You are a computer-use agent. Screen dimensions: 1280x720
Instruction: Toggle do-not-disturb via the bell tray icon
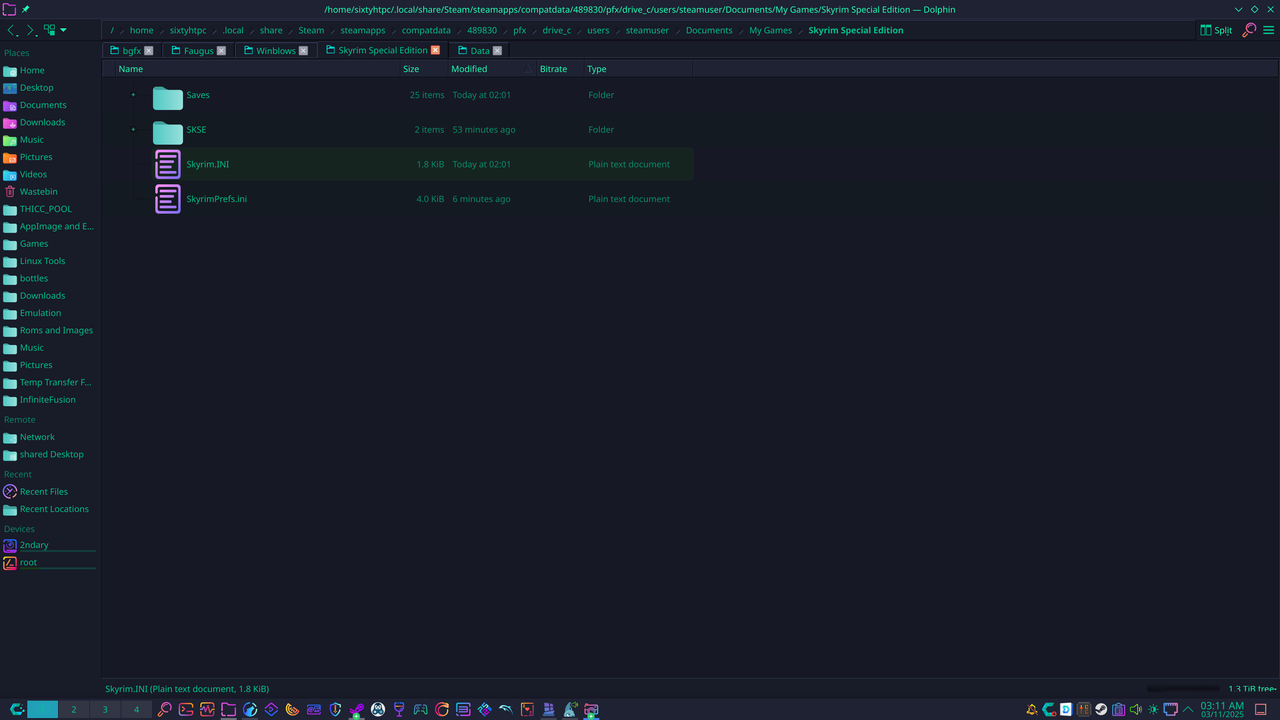pos(1031,709)
